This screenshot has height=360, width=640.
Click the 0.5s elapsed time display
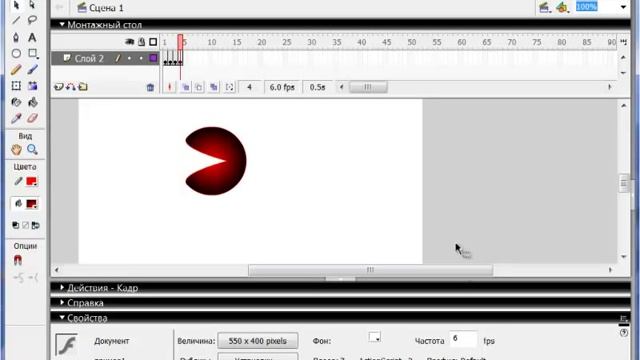(x=317, y=87)
